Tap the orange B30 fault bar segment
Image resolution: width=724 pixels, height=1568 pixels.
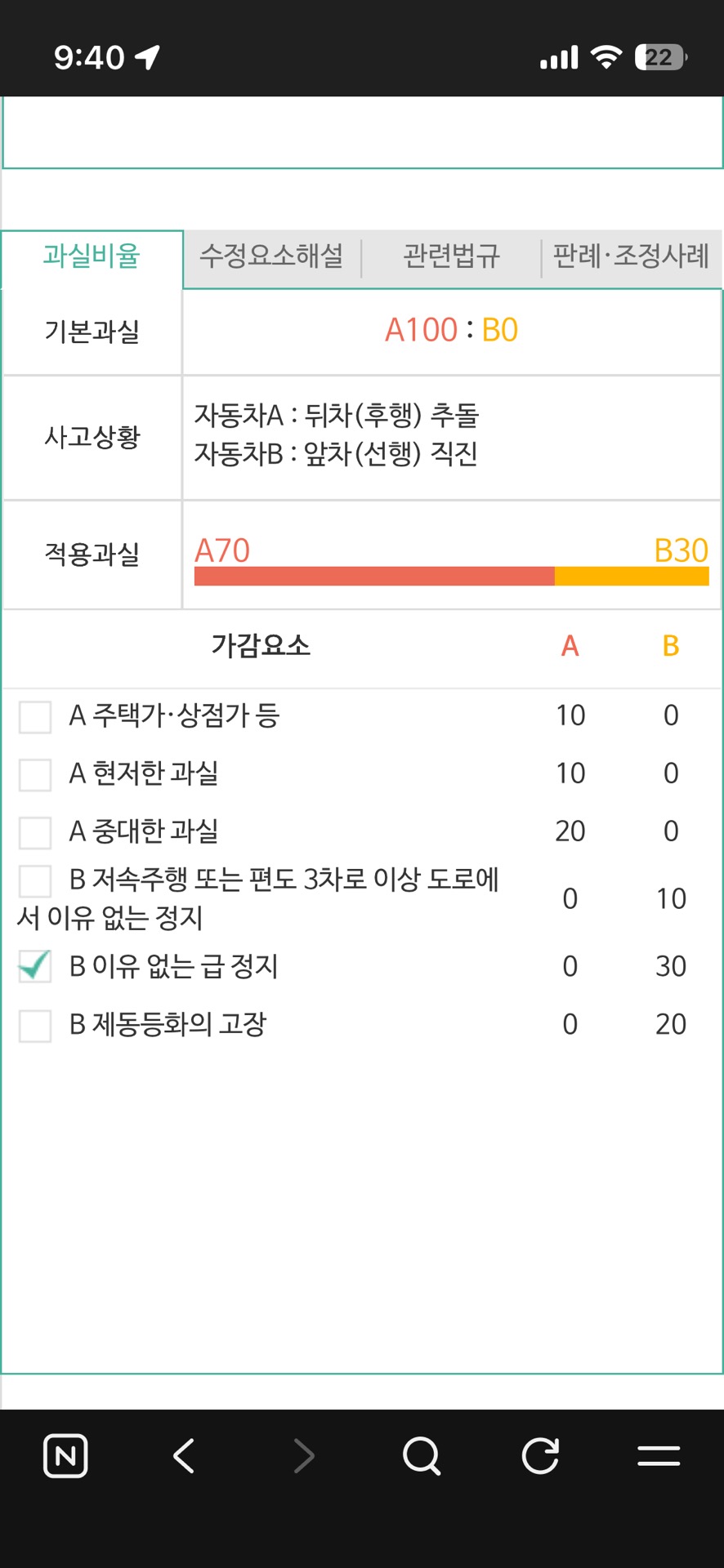[631, 576]
